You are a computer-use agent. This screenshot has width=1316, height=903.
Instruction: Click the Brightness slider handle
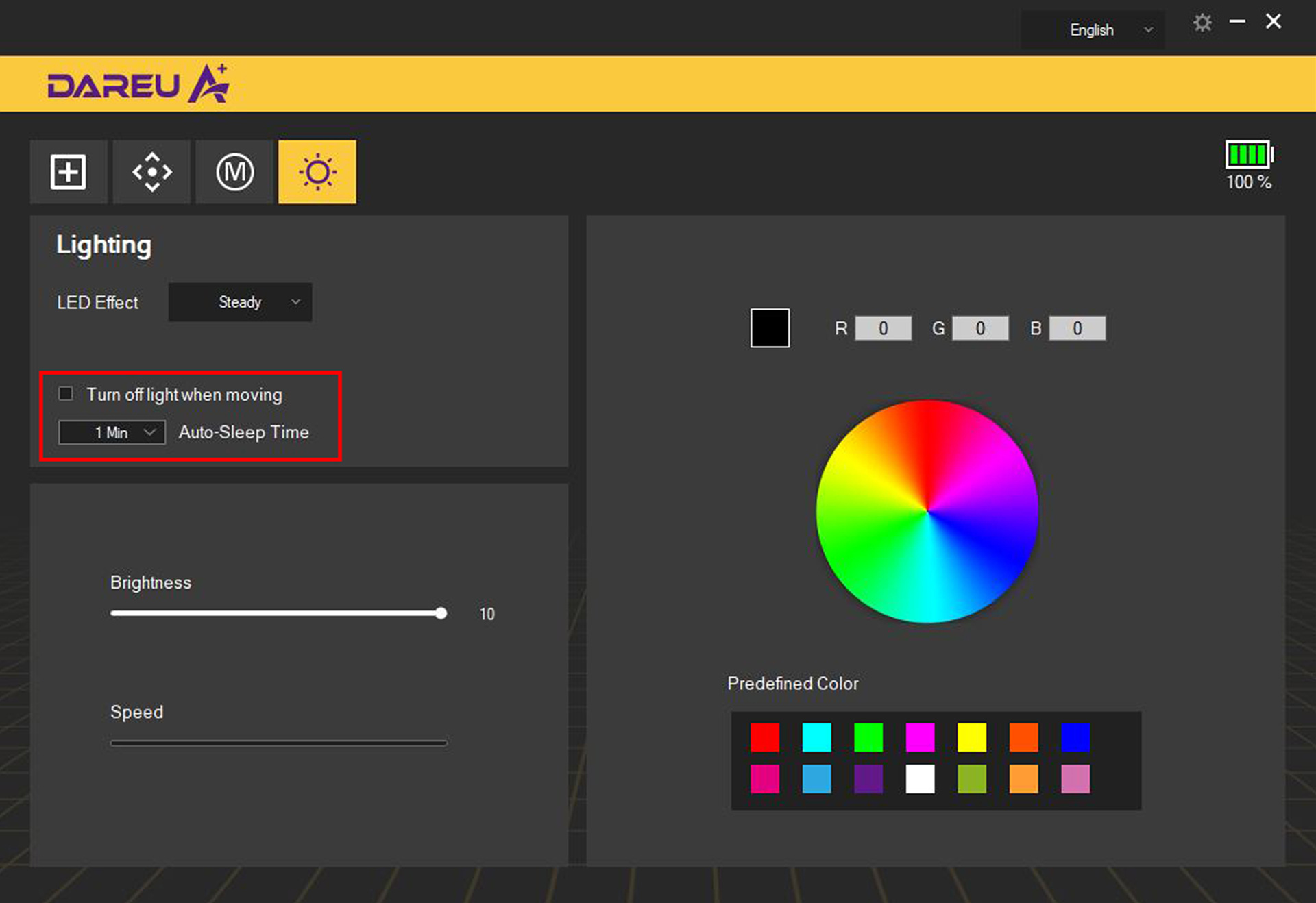(x=441, y=613)
